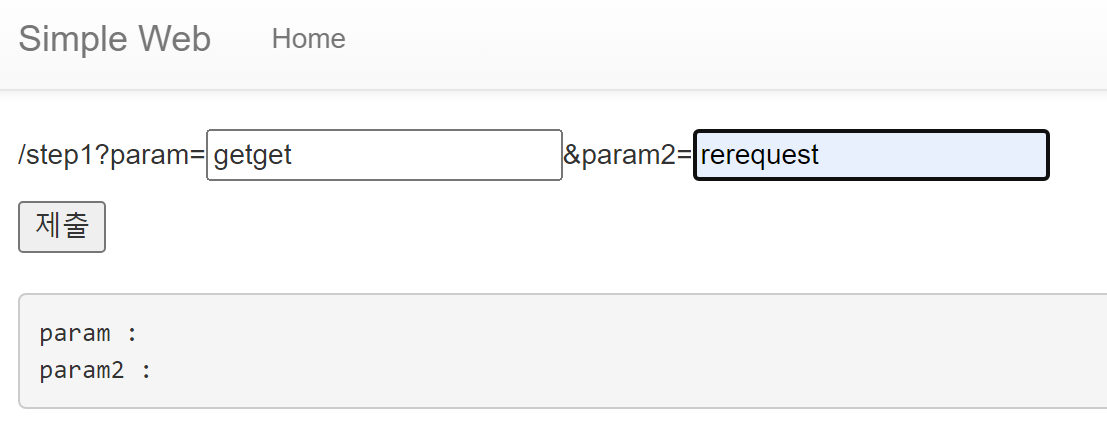The width and height of the screenshot is (1107, 431).
Task: Click empty space right of 'param :' output
Action: pyautogui.click(x=565, y=333)
